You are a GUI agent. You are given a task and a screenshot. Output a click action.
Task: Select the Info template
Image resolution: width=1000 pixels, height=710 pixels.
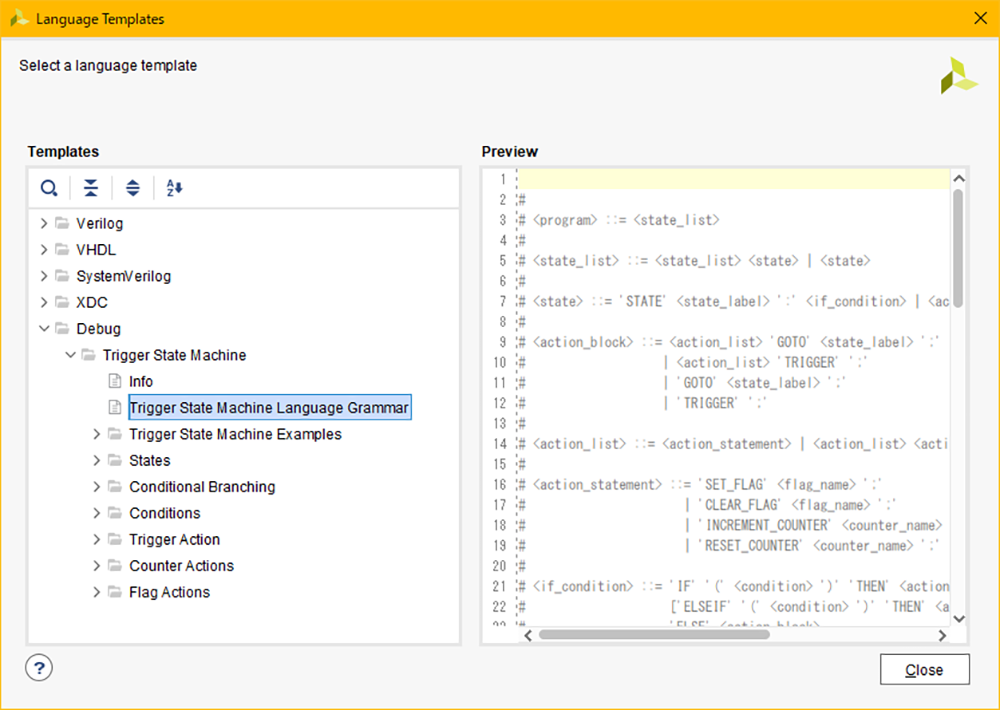tap(141, 381)
